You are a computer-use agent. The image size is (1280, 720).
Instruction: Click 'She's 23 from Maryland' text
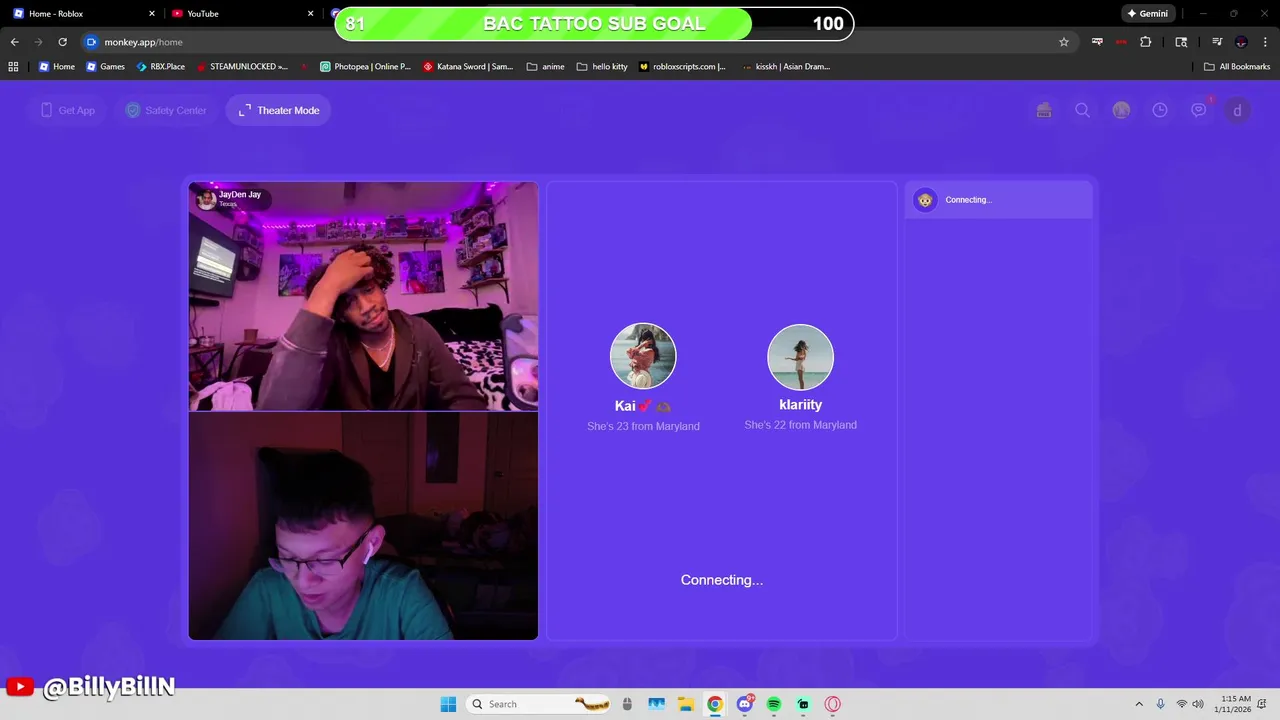tap(643, 426)
